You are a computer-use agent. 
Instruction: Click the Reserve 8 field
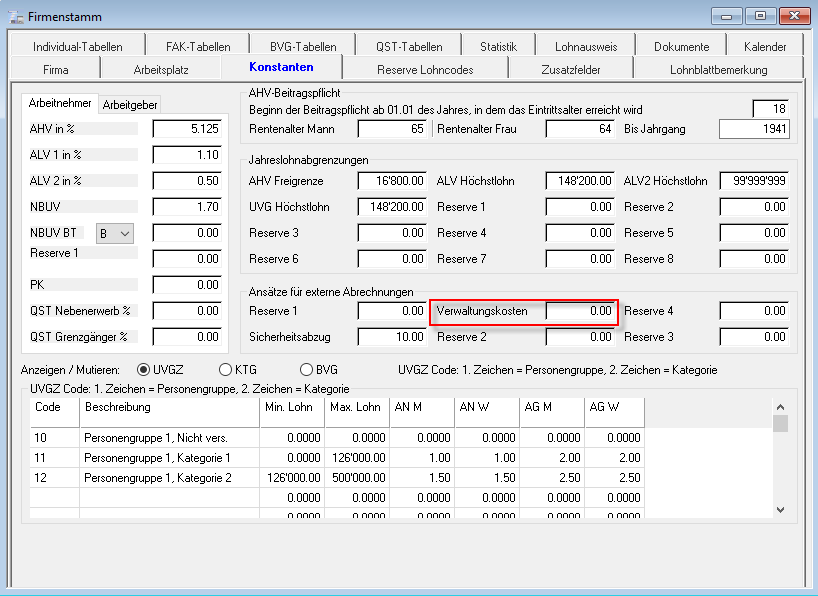coord(754,259)
